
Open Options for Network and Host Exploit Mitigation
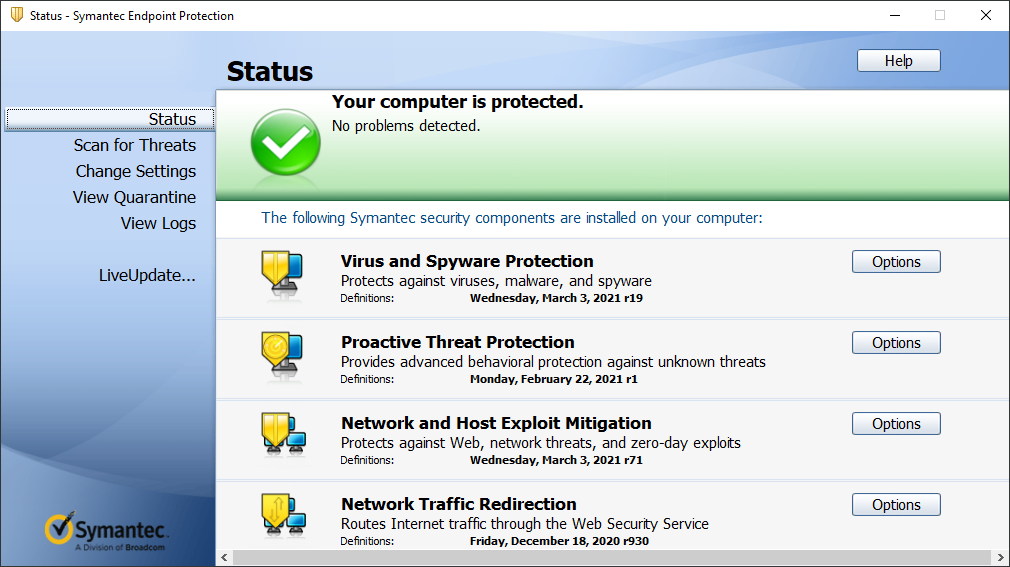point(896,424)
